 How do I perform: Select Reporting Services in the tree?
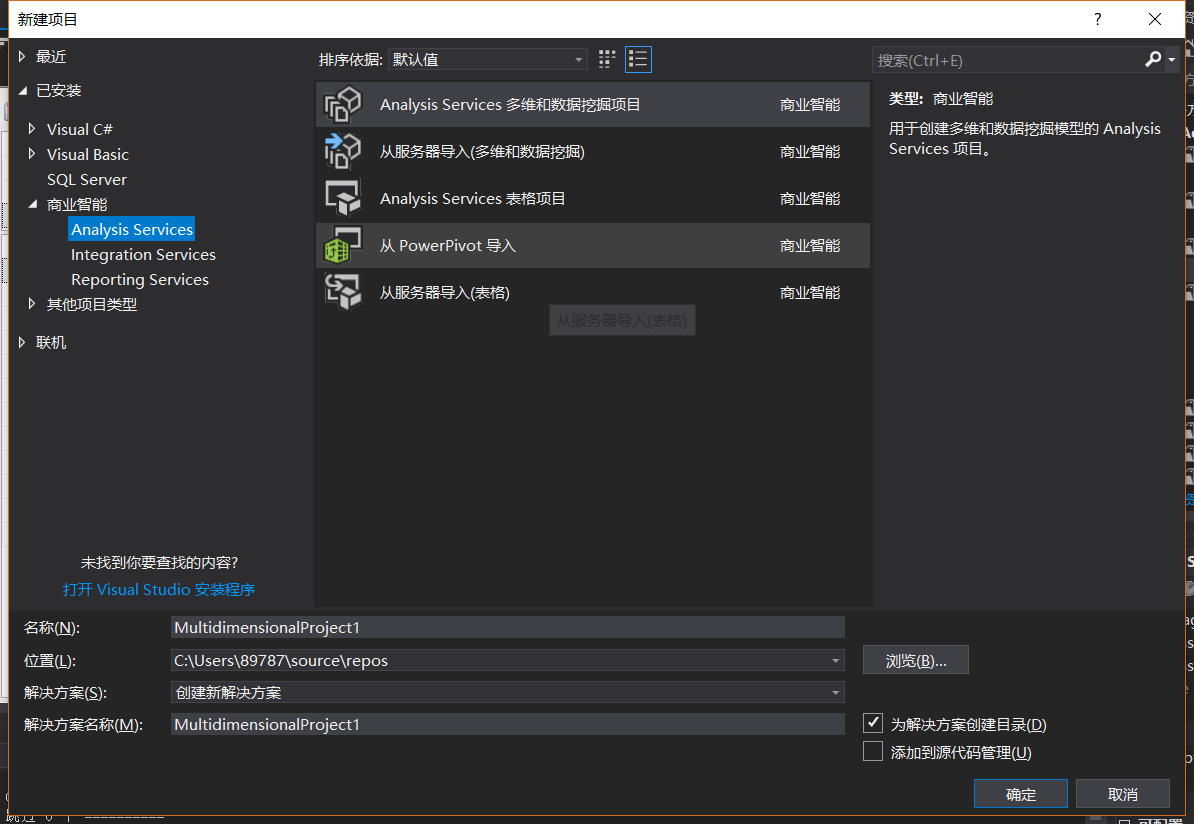(139, 279)
